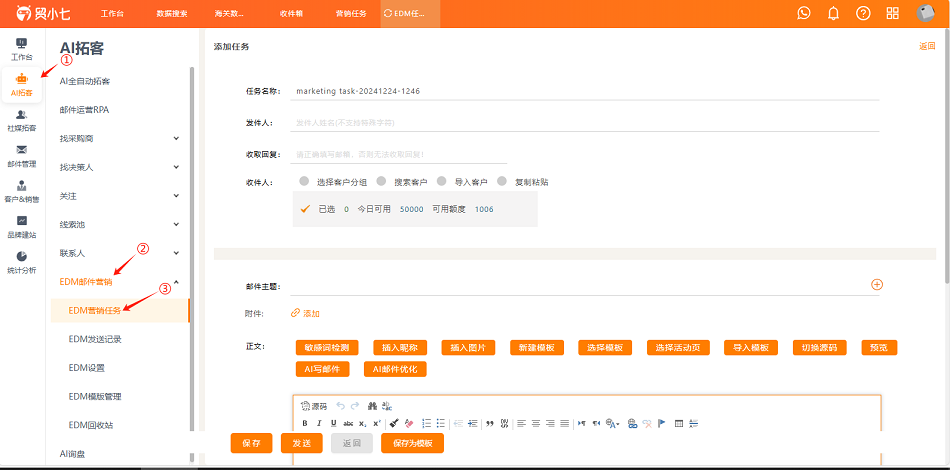Click the 添加 attachment link
The image size is (950, 470).
305,313
